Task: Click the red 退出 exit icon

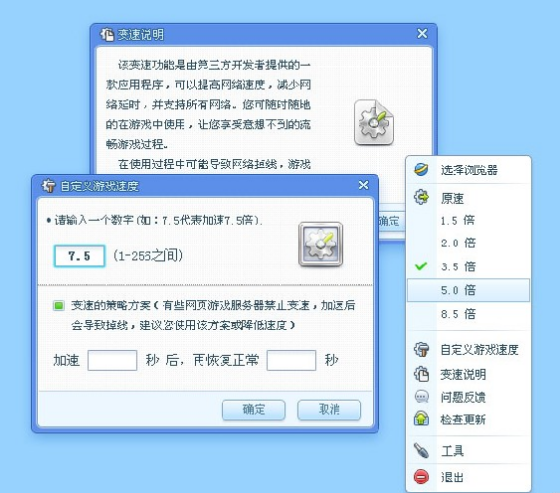Action: pyautogui.click(x=421, y=477)
